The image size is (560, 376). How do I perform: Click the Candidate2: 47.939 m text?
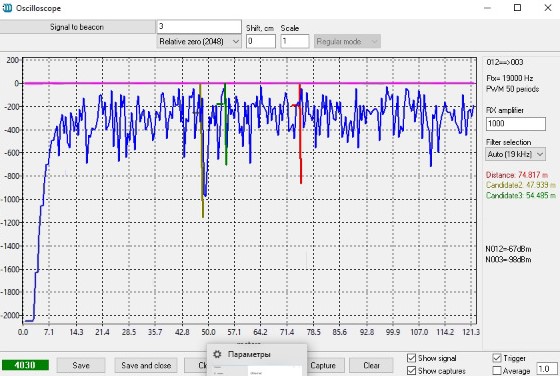pyautogui.click(x=521, y=185)
